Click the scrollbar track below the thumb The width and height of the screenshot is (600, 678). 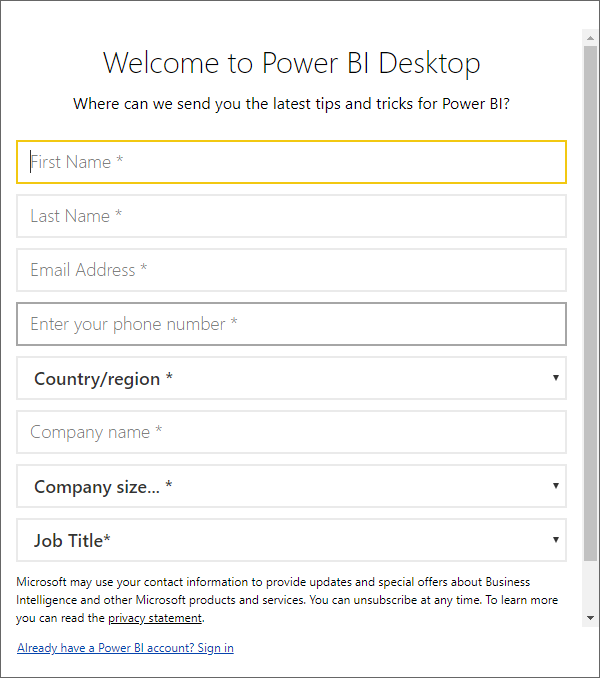[590, 585]
